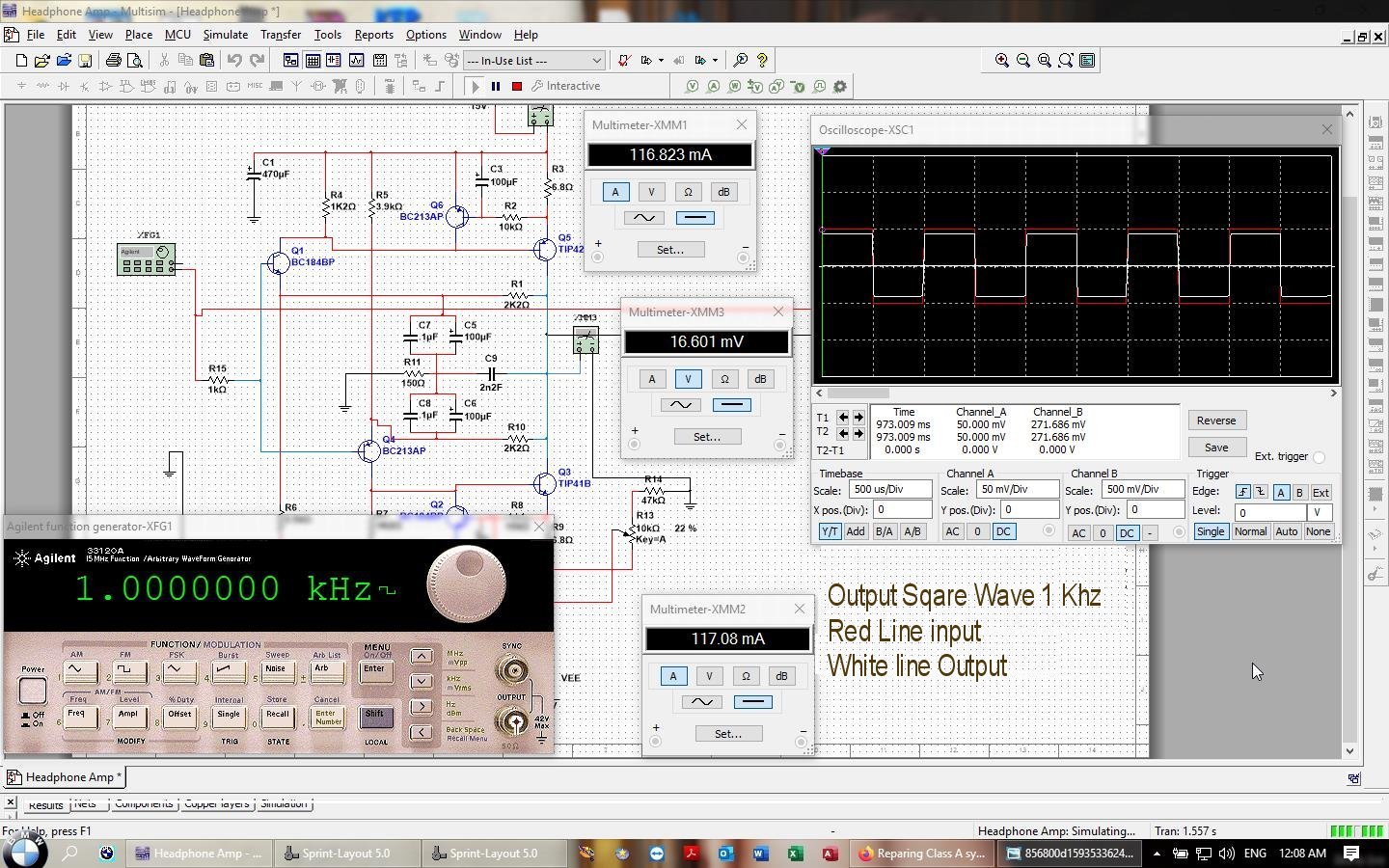Set Channel B coupling to DC
The image size is (1389, 868).
[1127, 532]
